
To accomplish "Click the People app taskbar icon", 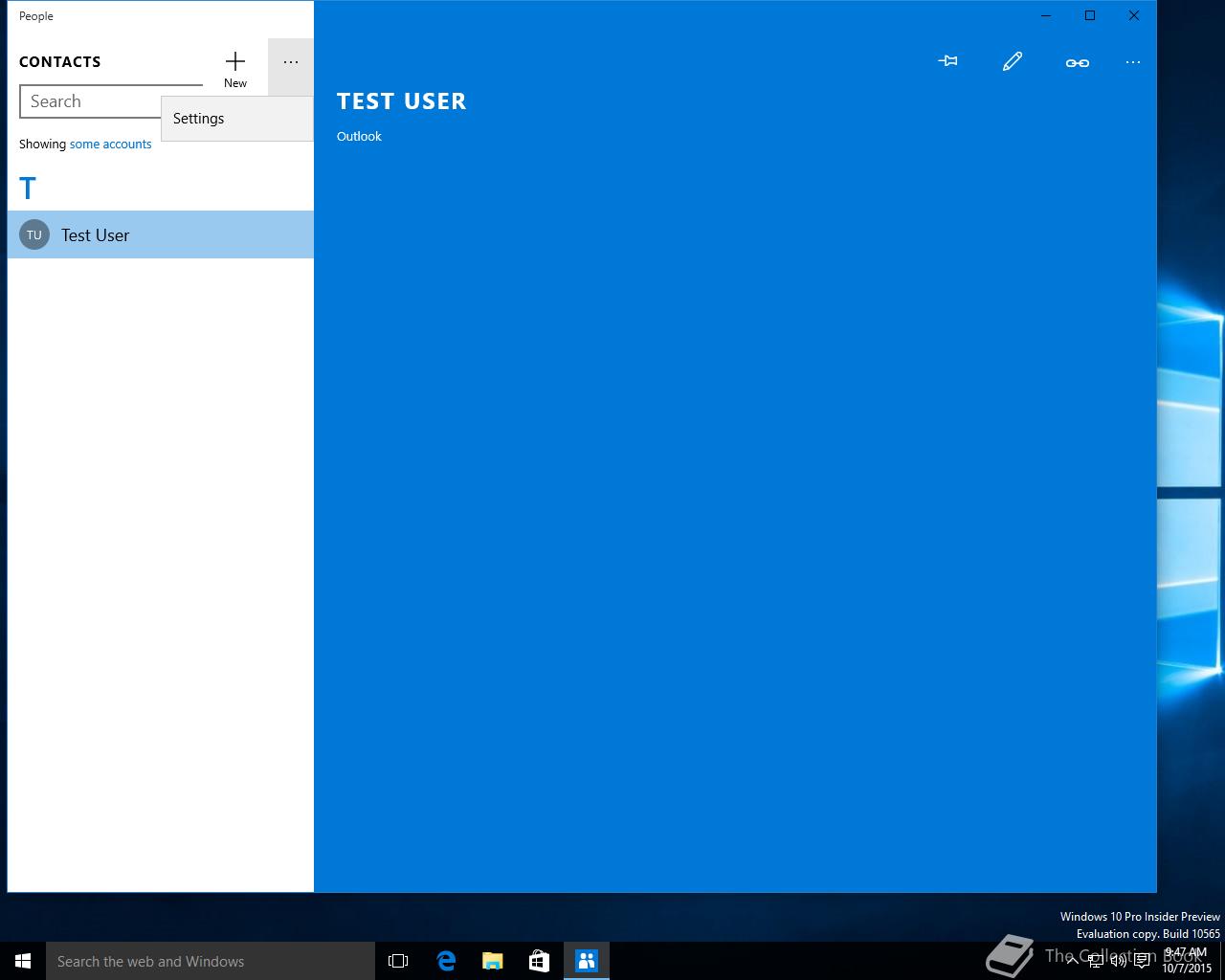I will (x=587, y=961).
